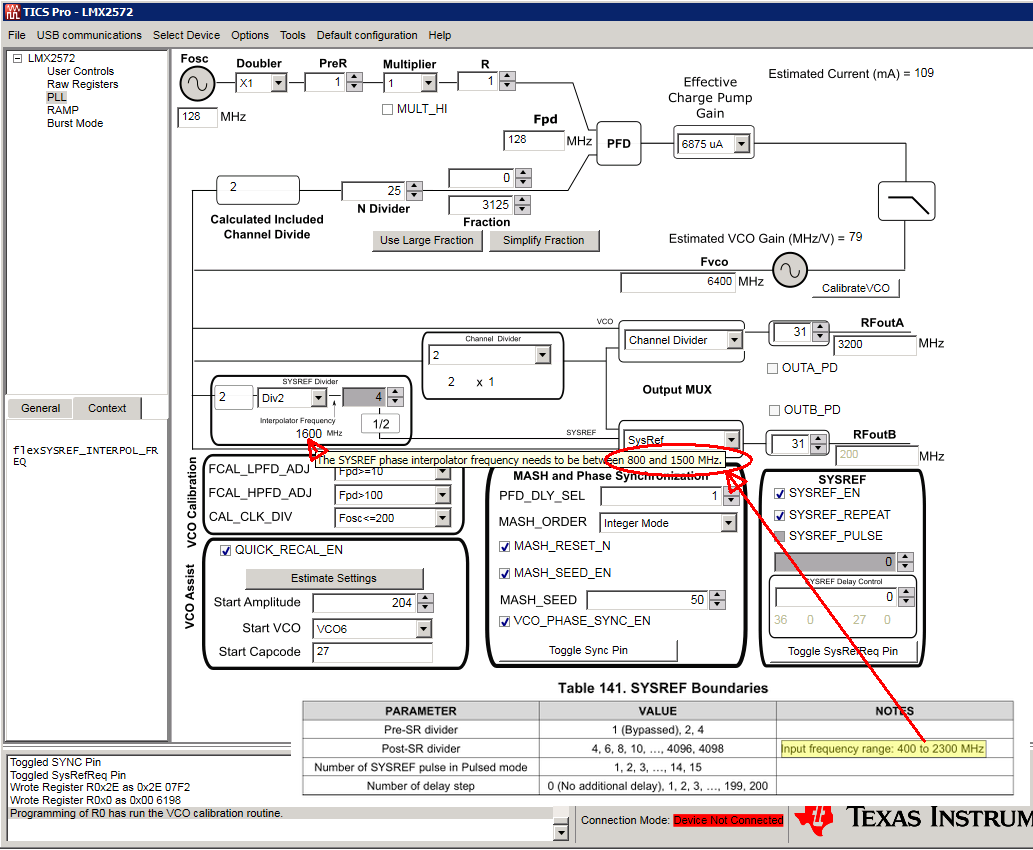Open the Options menu
The height and width of the screenshot is (850, 1033).
[250, 35]
